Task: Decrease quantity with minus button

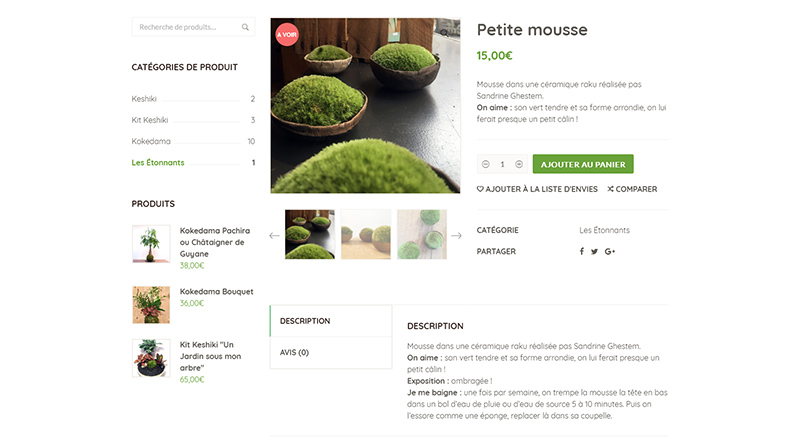Action: point(486,164)
